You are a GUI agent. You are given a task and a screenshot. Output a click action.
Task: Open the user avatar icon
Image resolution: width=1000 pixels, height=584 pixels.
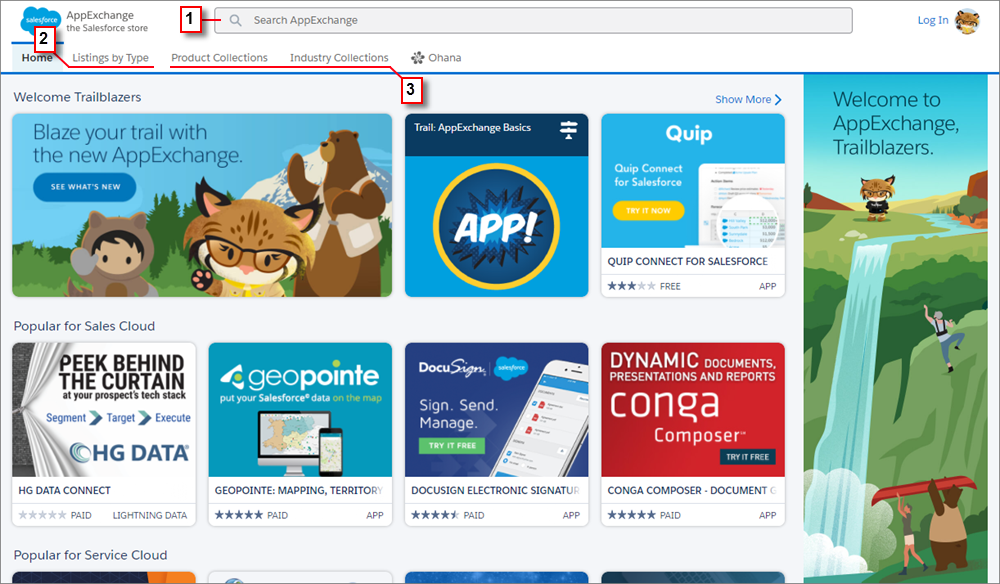click(967, 21)
